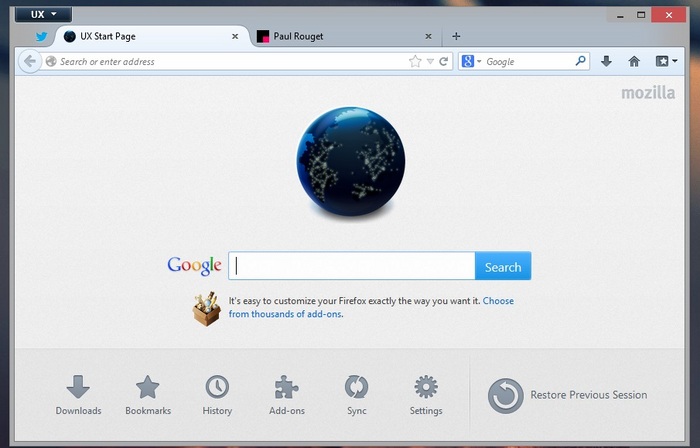Screen dimensions: 700x448
Task: Go to home page via house icon
Action: point(634,61)
